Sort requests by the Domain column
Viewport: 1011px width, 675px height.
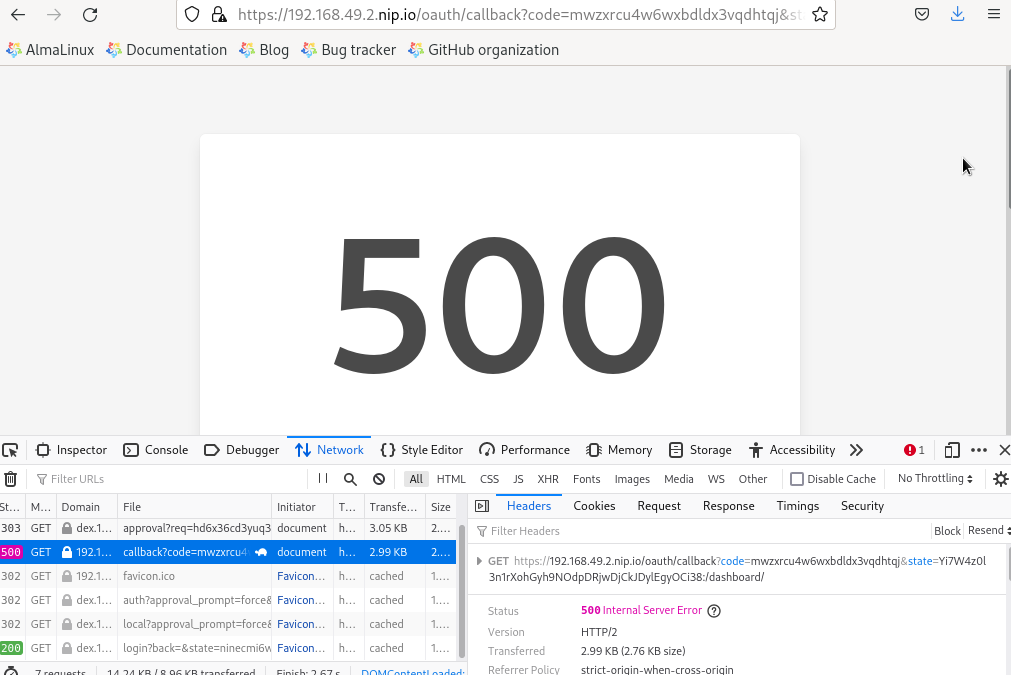[x=86, y=507]
